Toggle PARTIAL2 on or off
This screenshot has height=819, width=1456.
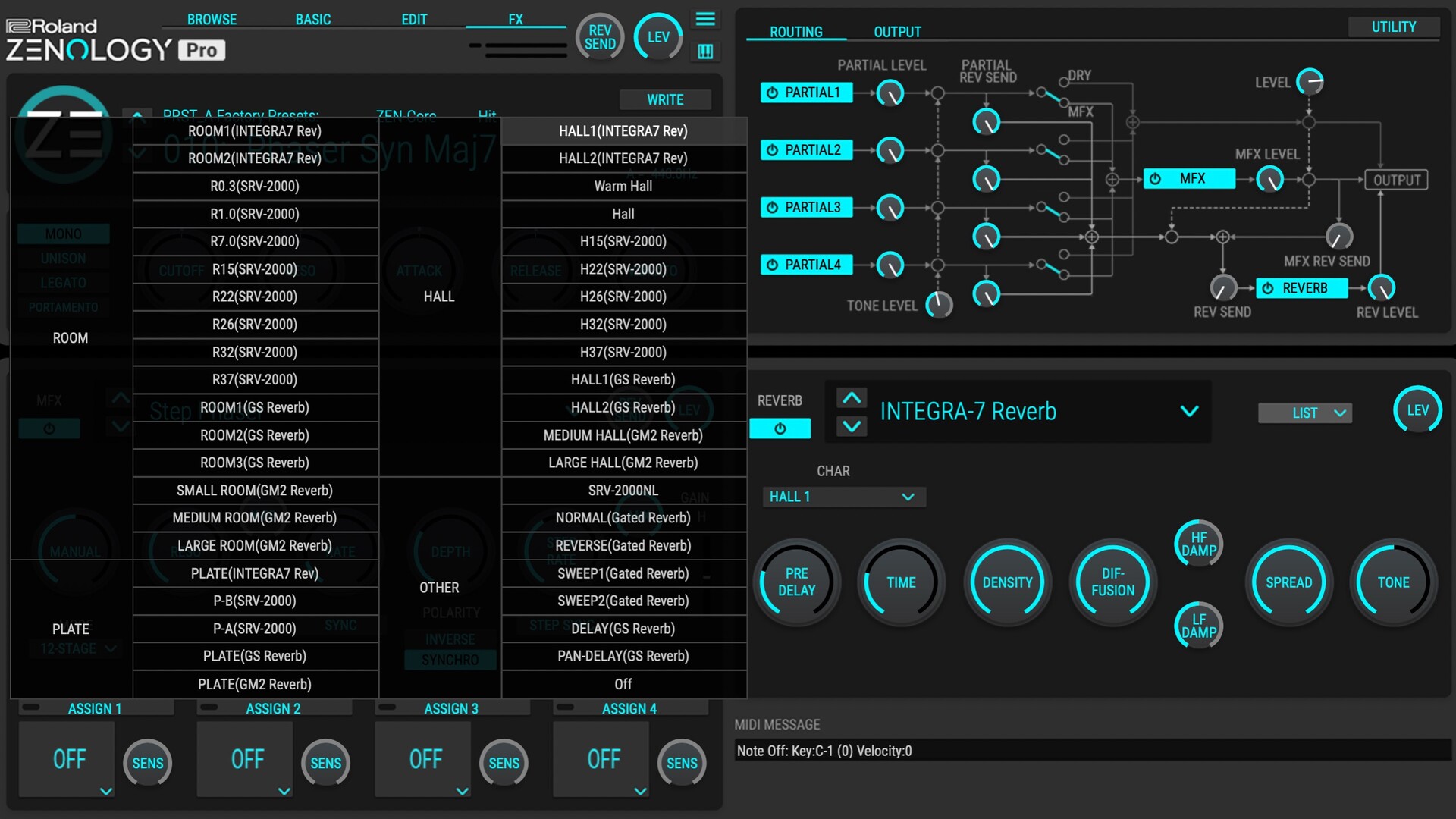pos(806,150)
